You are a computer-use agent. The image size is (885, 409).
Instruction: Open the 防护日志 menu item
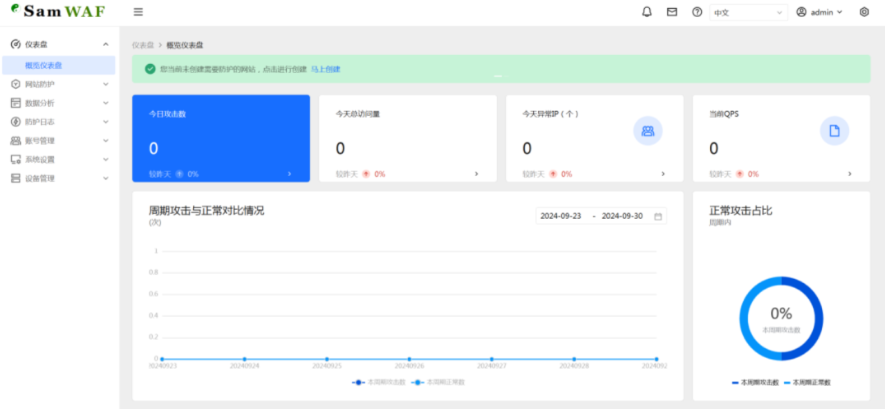click(59, 122)
